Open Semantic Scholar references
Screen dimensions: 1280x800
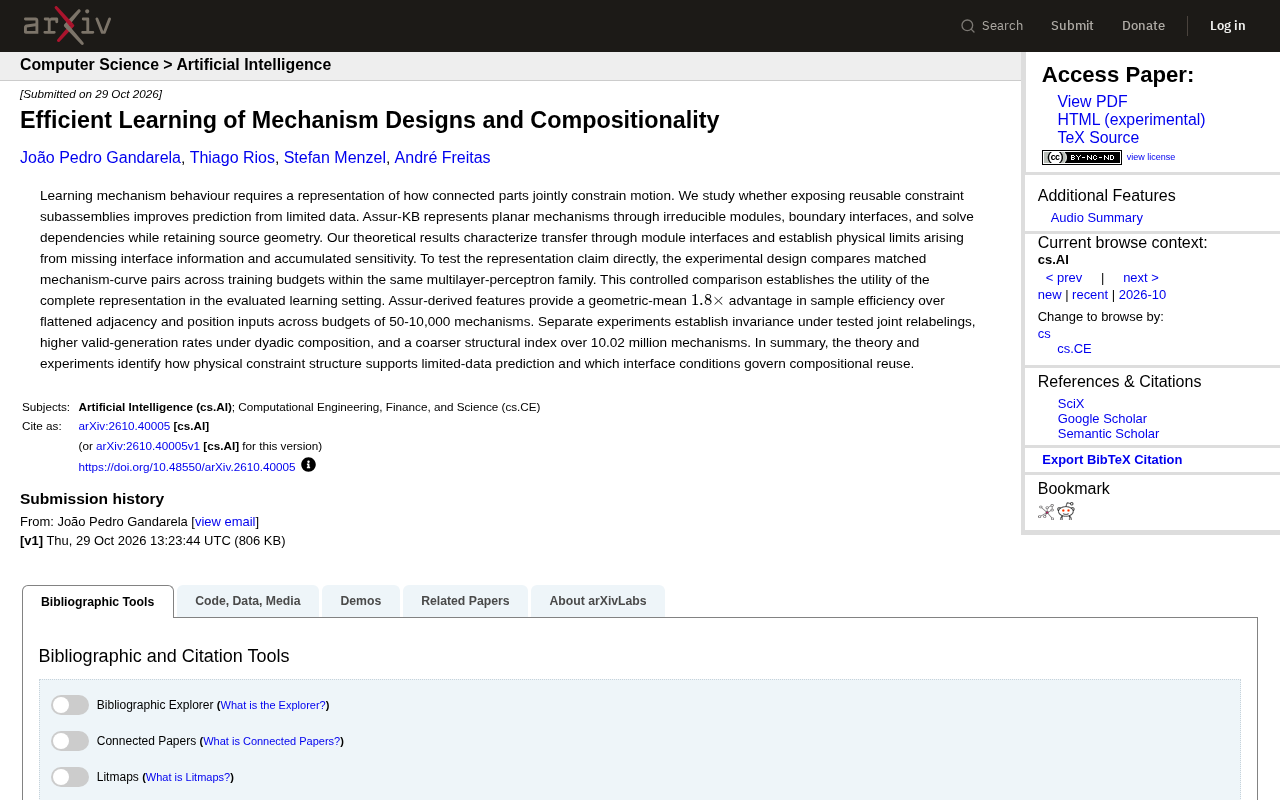1108,434
